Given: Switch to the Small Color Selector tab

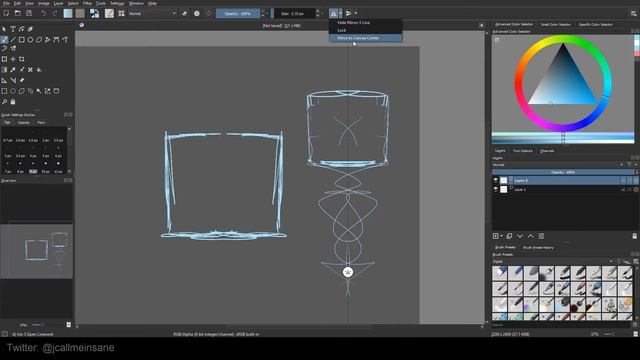Looking at the screenshot, I should tap(556, 24).
